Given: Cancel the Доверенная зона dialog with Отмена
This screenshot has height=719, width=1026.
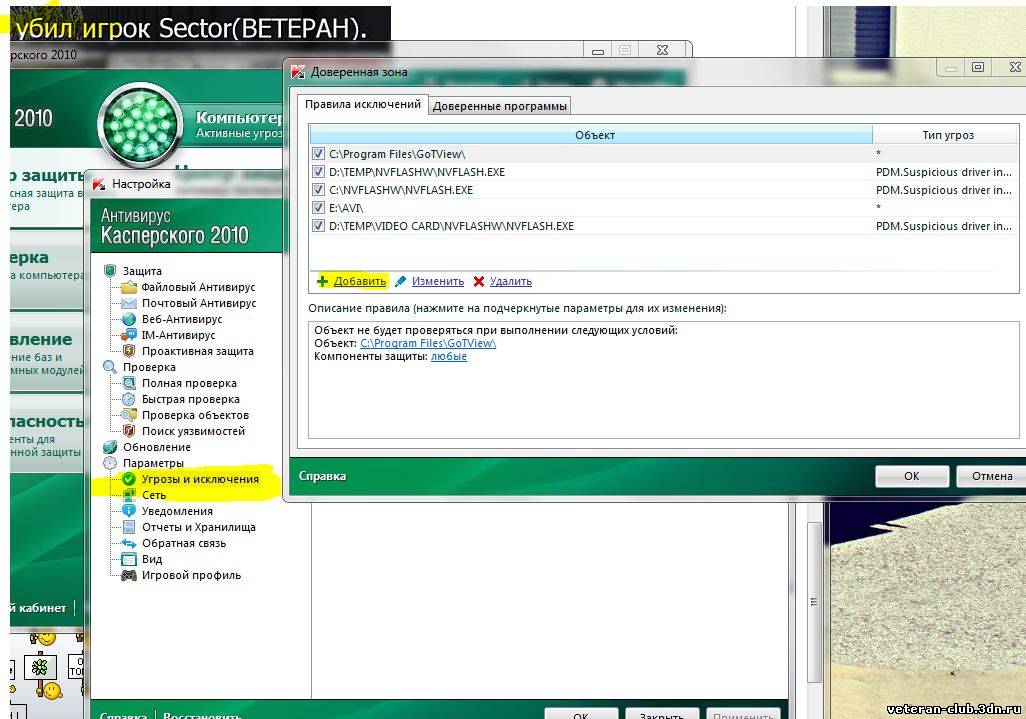Looking at the screenshot, I should [991, 476].
